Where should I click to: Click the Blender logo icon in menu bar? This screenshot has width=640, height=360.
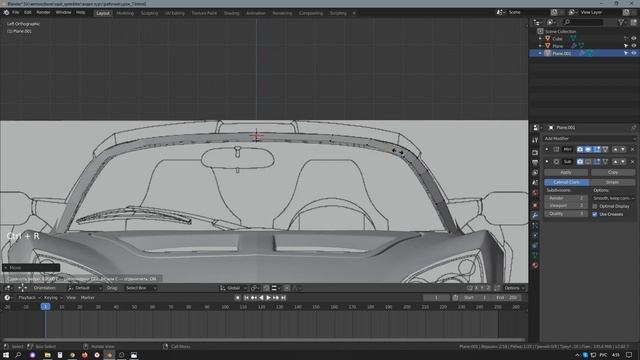click(x=6, y=13)
